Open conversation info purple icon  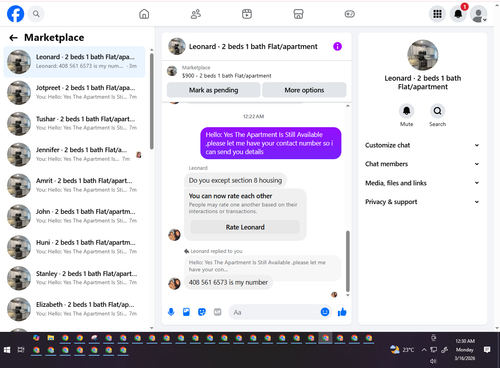[x=337, y=46]
